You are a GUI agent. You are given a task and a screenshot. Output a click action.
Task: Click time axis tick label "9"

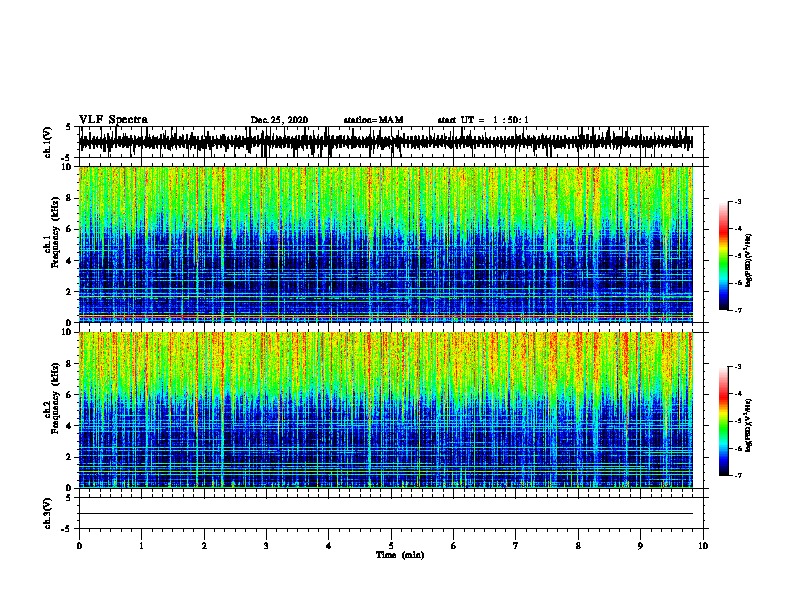coord(640,546)
